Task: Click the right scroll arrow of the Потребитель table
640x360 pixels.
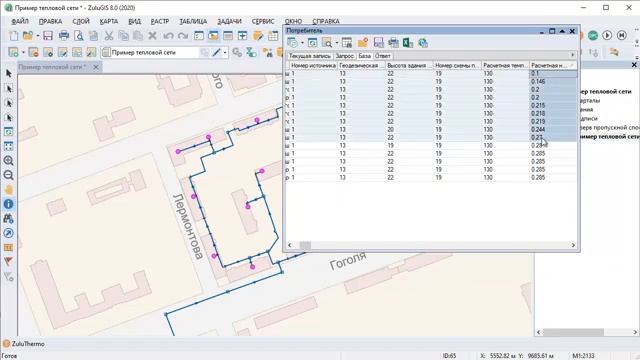Action: tap(573, 245)
